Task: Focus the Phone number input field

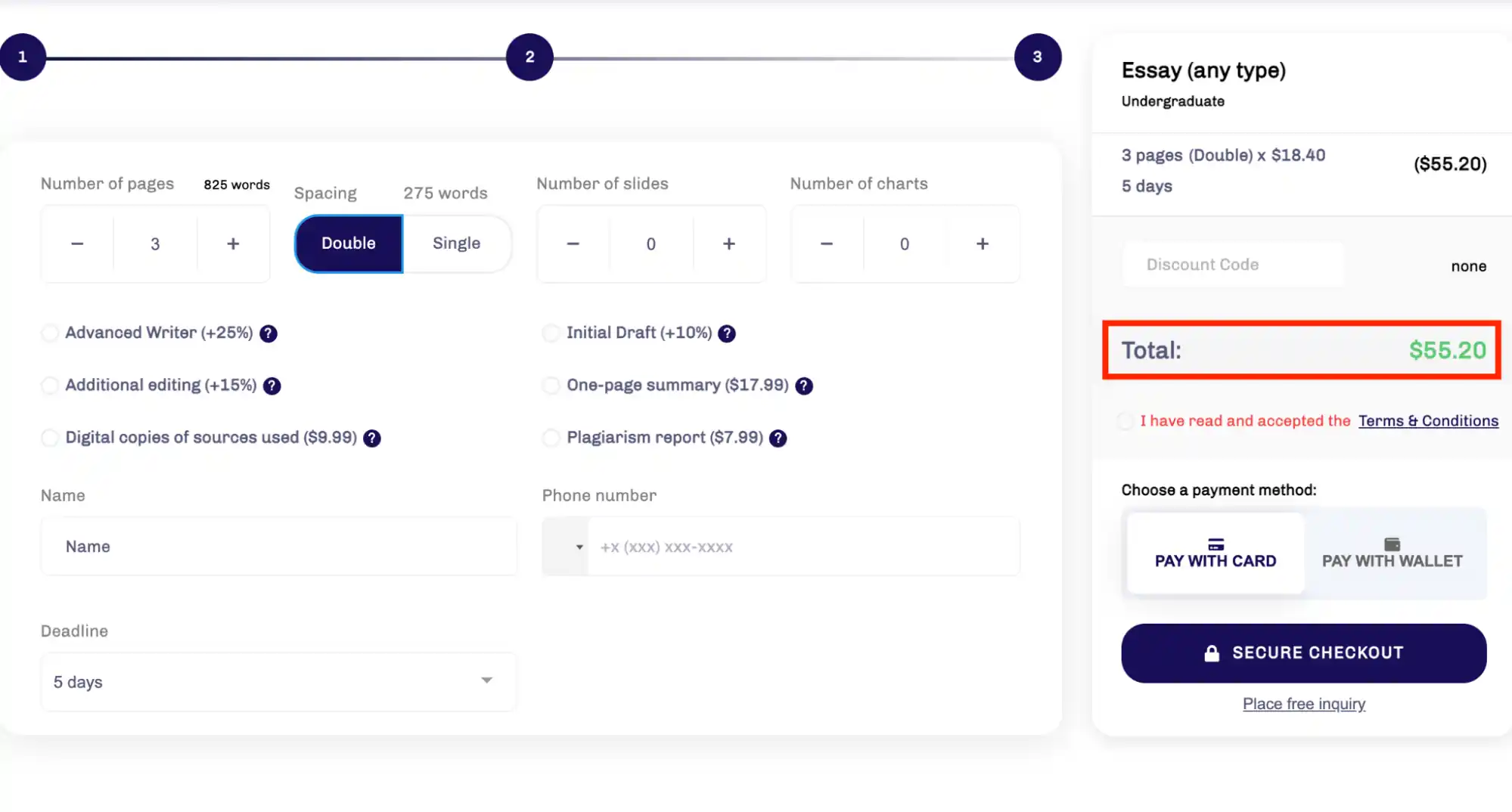Action: pos(803,547)
